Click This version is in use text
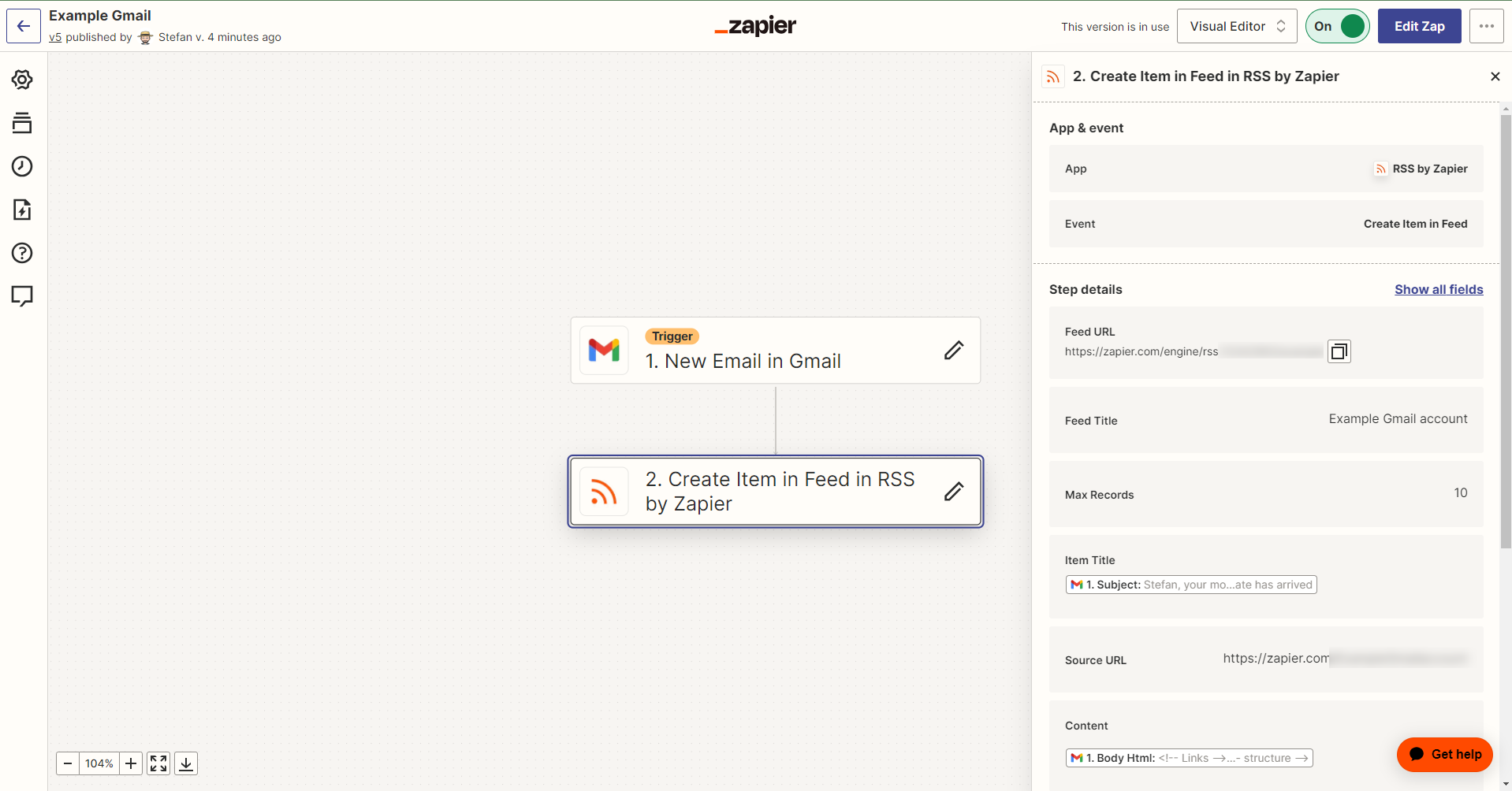 (x=1115, y=27)
